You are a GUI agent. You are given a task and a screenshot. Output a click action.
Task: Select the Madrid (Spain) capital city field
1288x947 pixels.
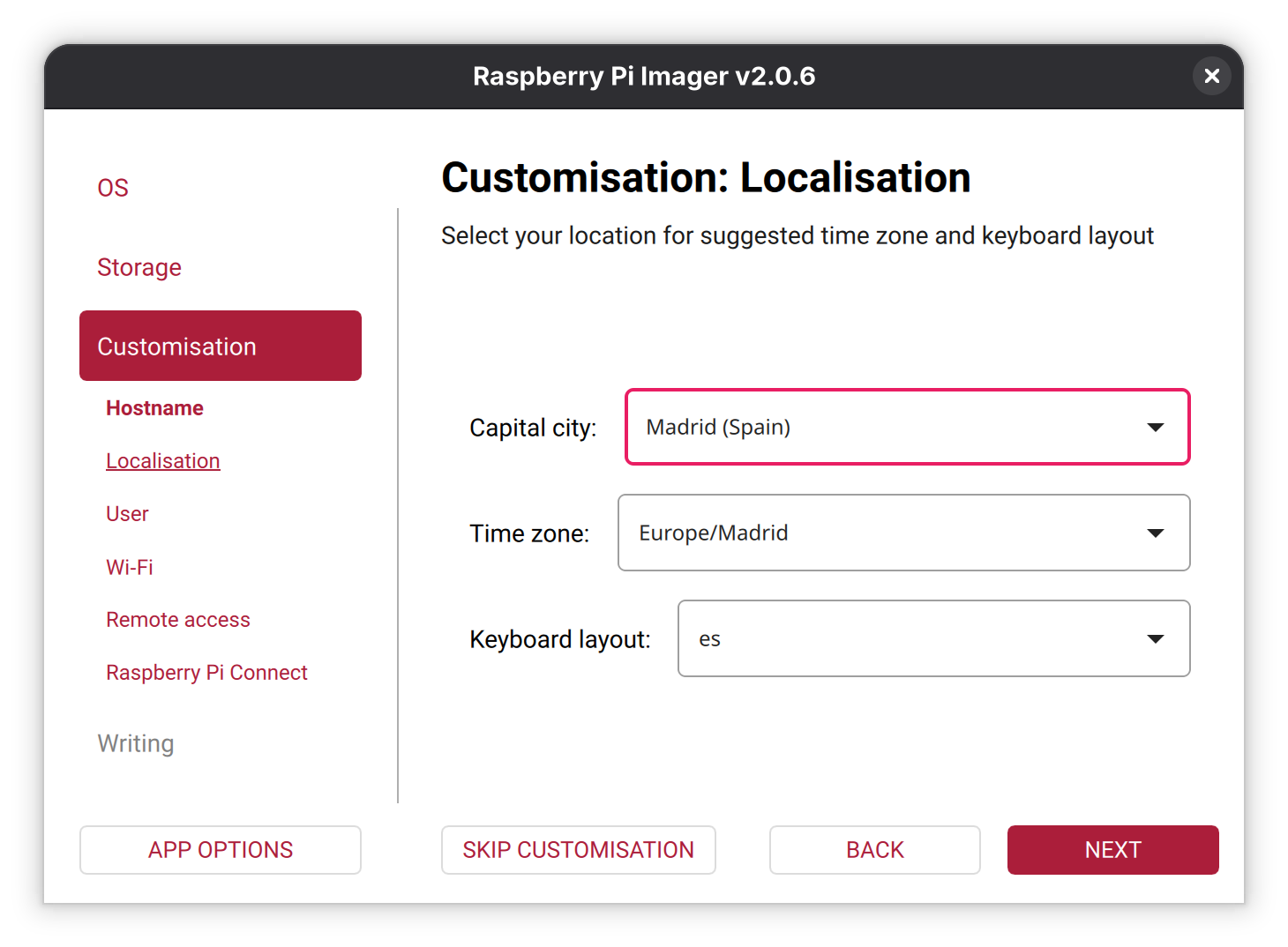tap(882, 428)
